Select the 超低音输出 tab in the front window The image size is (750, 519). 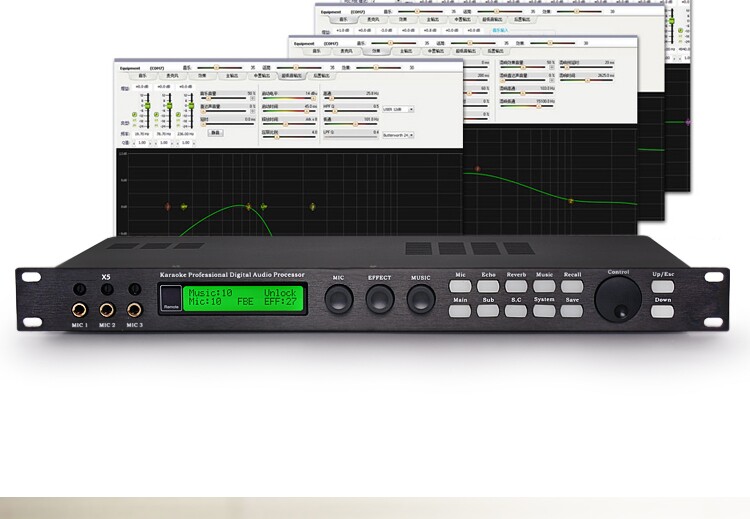click(x=291, y=76)
